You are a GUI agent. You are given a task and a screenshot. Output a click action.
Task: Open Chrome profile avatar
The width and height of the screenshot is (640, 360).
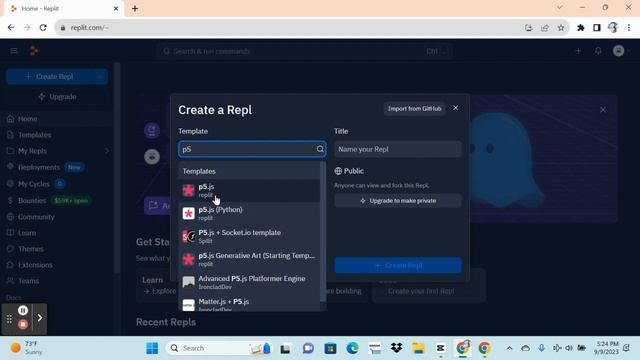click(613, 28)
